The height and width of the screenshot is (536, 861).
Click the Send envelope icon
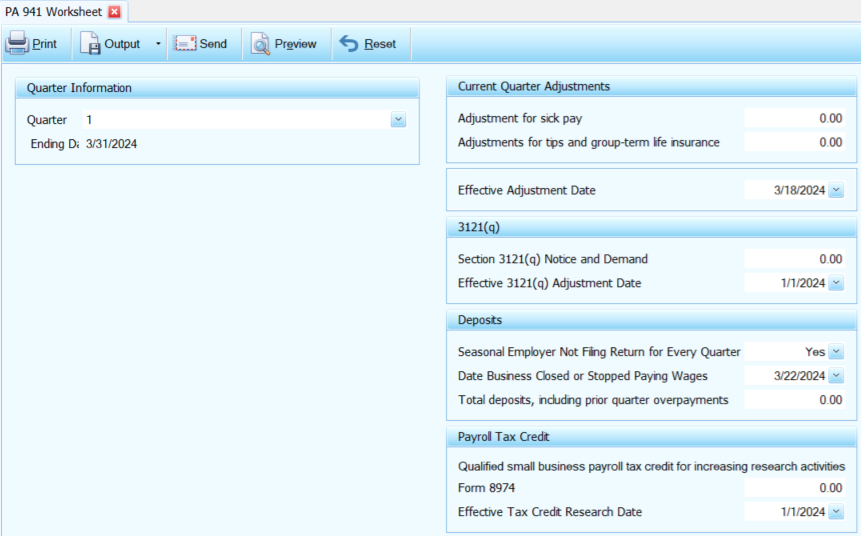pyautogui.click(x=185, y=44)
